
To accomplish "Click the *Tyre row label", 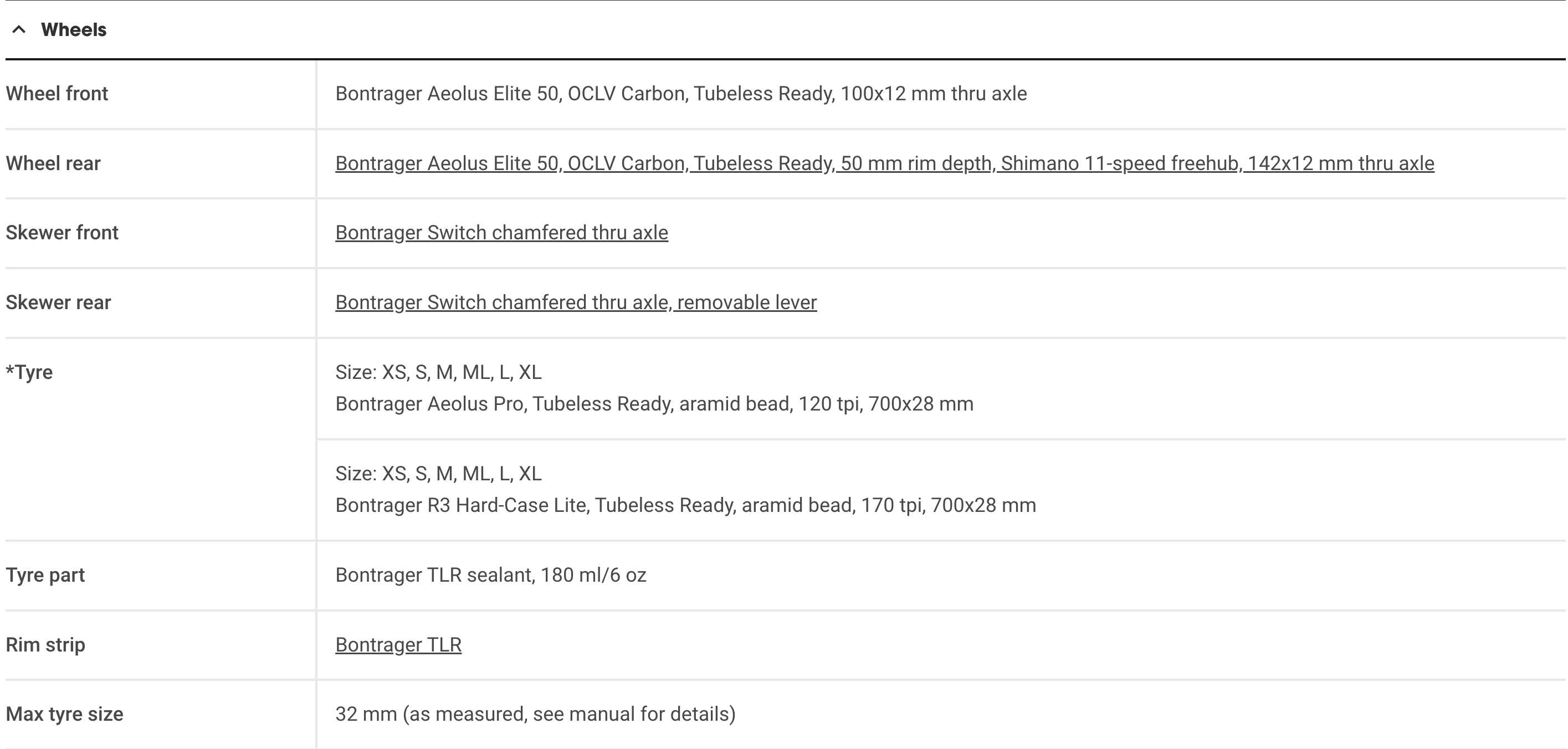I will pyautogui.click(x=29, y=372).
